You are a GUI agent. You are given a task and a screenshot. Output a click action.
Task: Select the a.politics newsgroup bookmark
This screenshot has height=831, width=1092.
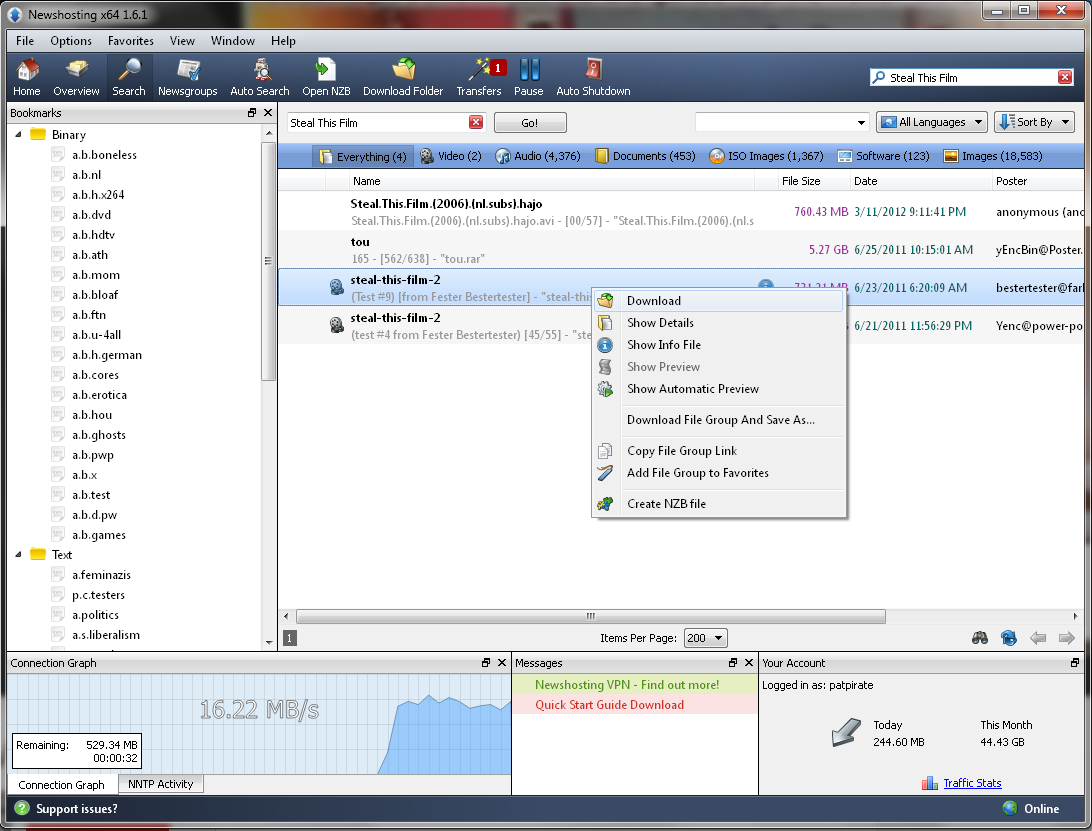[x=95, y=614]
